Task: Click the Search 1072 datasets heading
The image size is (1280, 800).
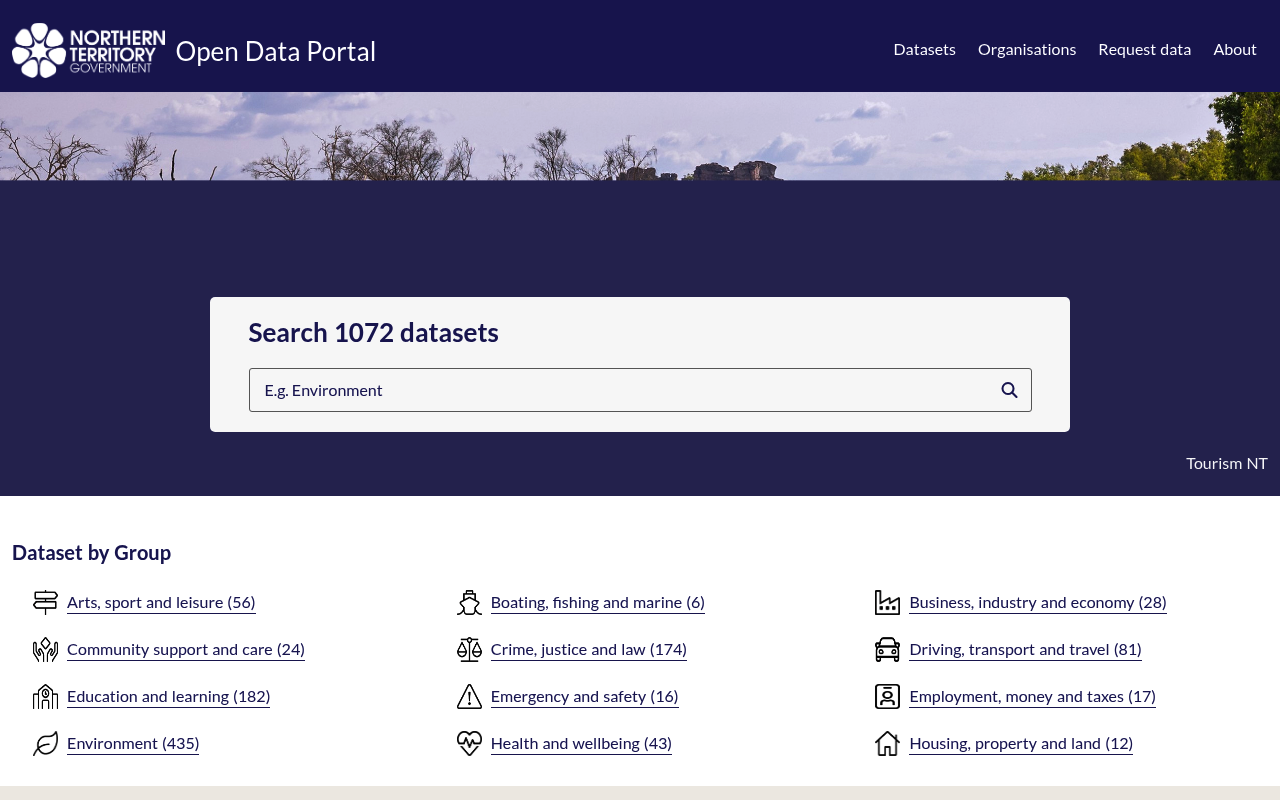Action: pyautogui.click(x=373, y=333)
